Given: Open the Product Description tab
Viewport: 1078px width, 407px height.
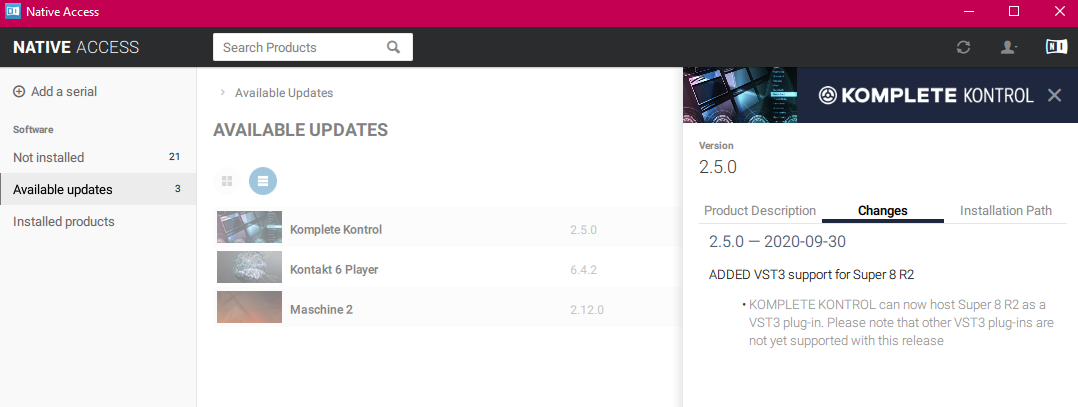Looking at the screenshot, I should click(760, 211).
